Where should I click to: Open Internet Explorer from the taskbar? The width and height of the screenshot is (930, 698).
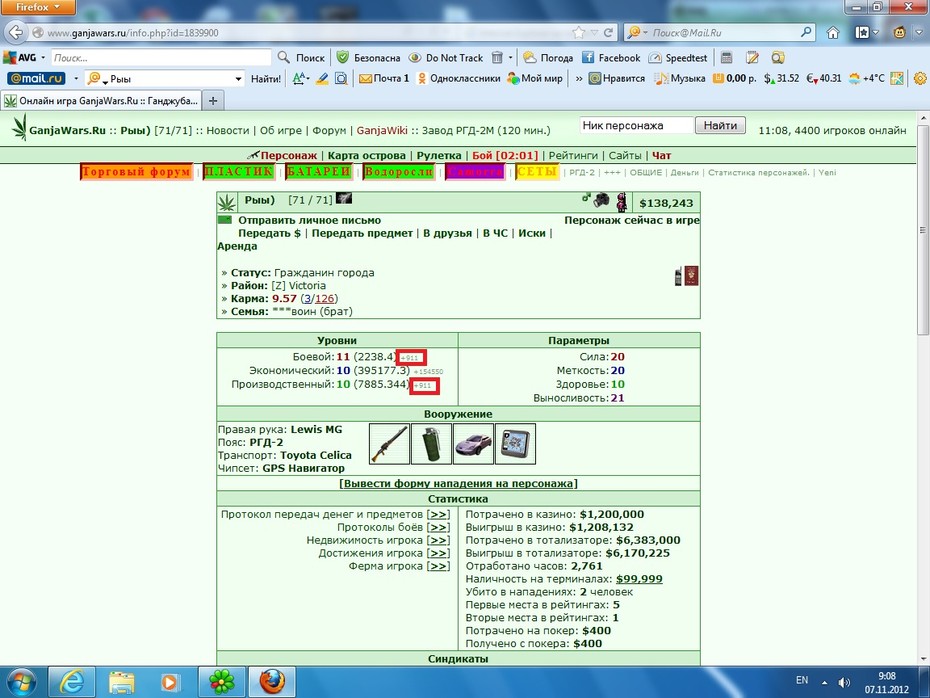coord(71,682)
